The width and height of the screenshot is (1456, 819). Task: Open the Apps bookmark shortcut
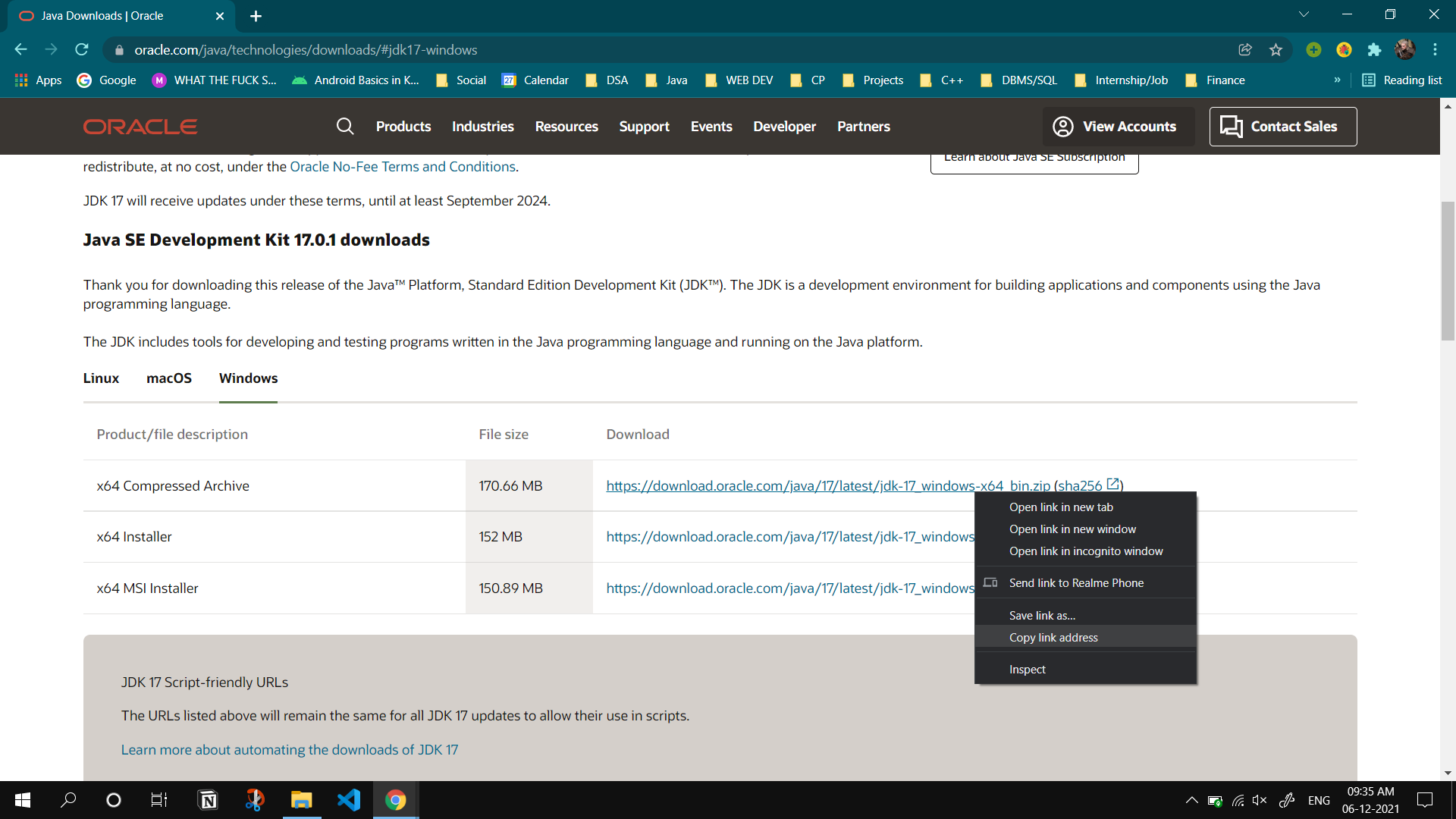[x=38, y=80]
